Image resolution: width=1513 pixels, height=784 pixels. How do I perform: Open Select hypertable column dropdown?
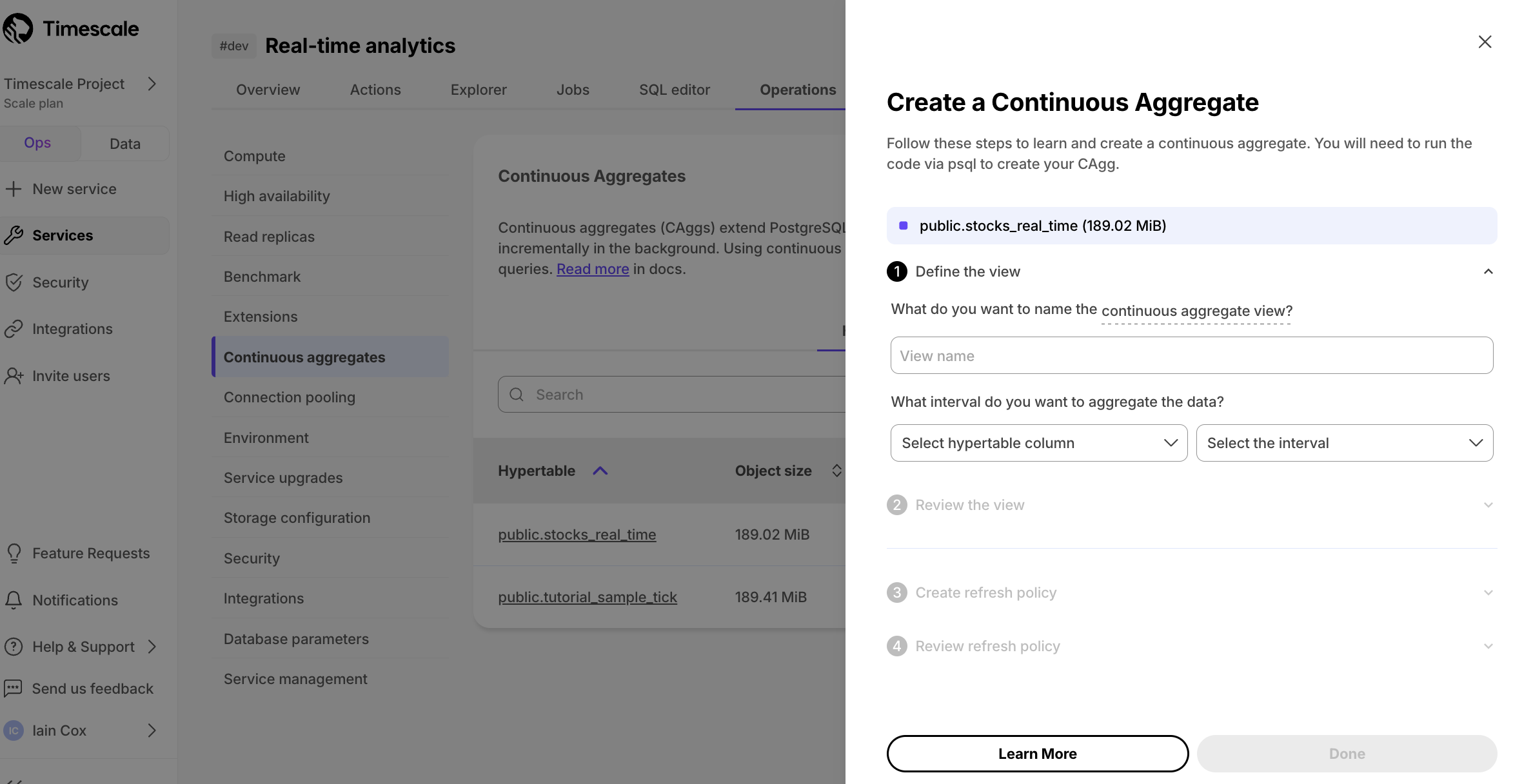pyautogui.click(x=1039, y=443)
